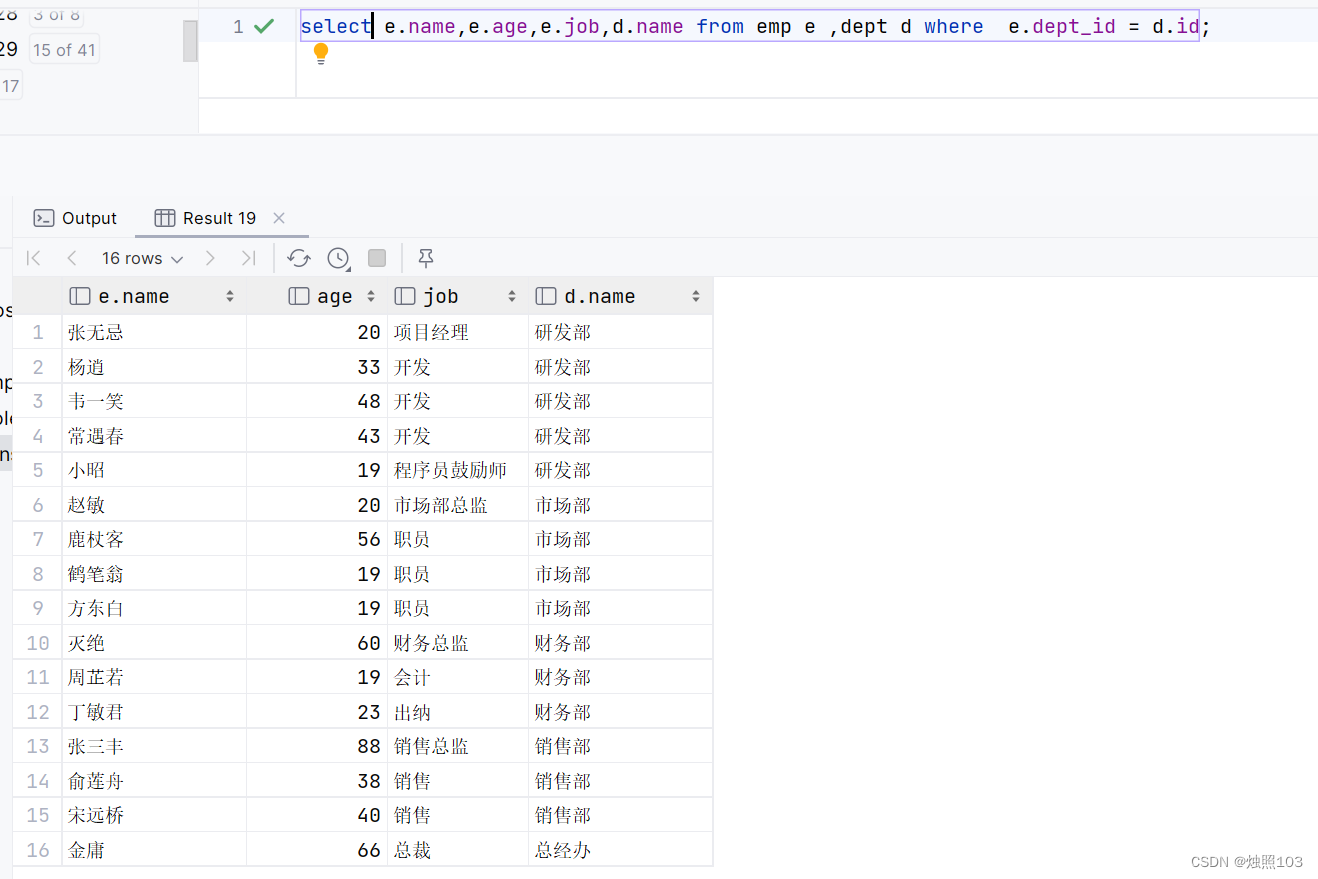The height and width of the screenshot is (879, 1318).
Task: Open the 16 rows page size dropdown
Action: pyautogui.click(x=143, y=258)
